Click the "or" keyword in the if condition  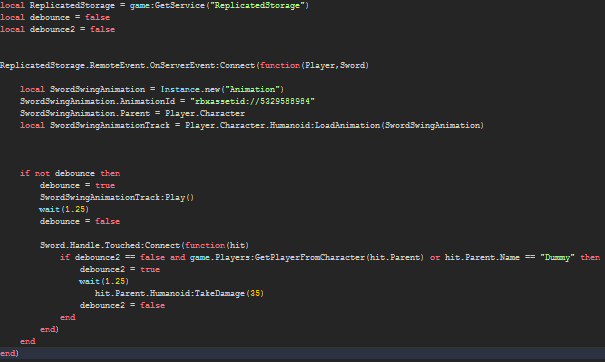(x=435, y=257)
